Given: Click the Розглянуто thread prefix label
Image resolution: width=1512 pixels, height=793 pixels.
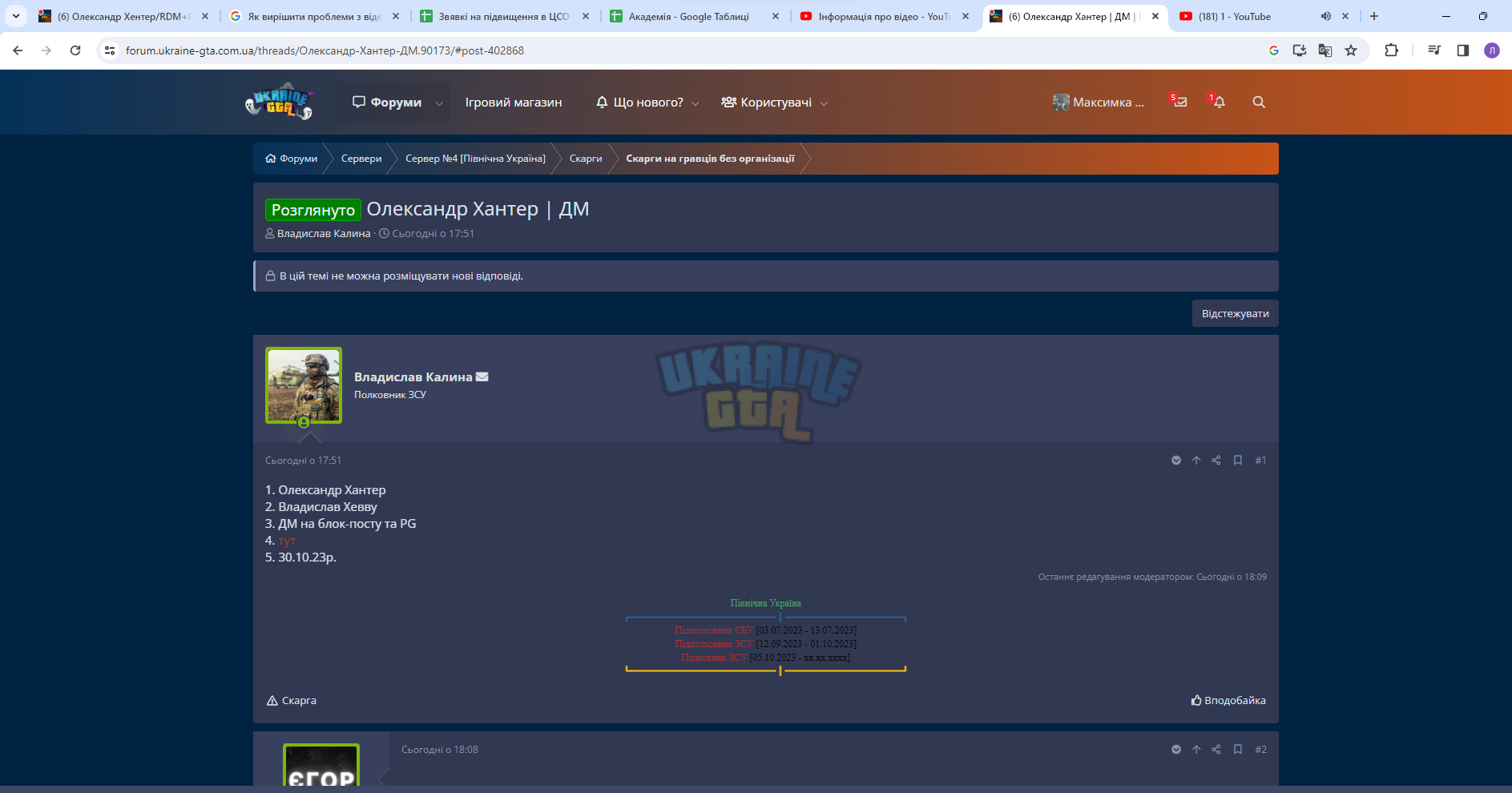Looking at the screenshot, I should coord(313,210).
